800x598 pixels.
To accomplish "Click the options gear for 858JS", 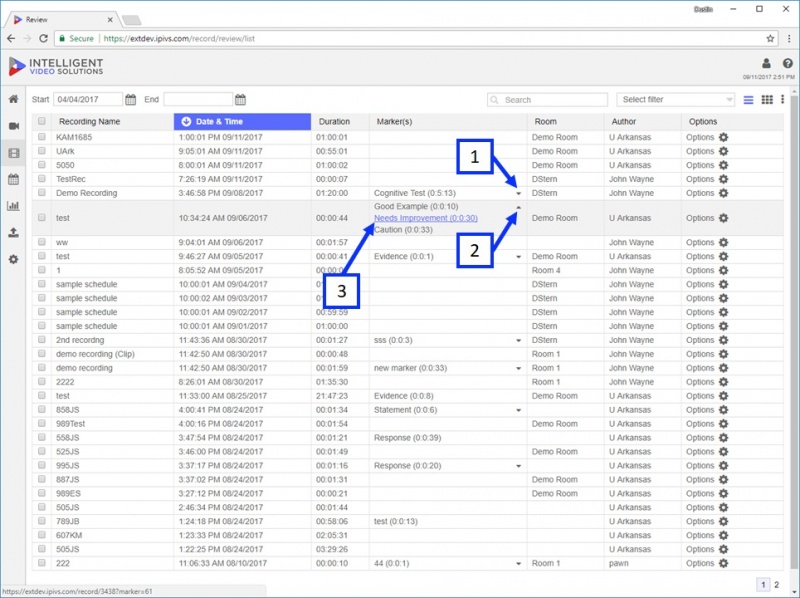I will pyautogui.click(x=723, y=410).
